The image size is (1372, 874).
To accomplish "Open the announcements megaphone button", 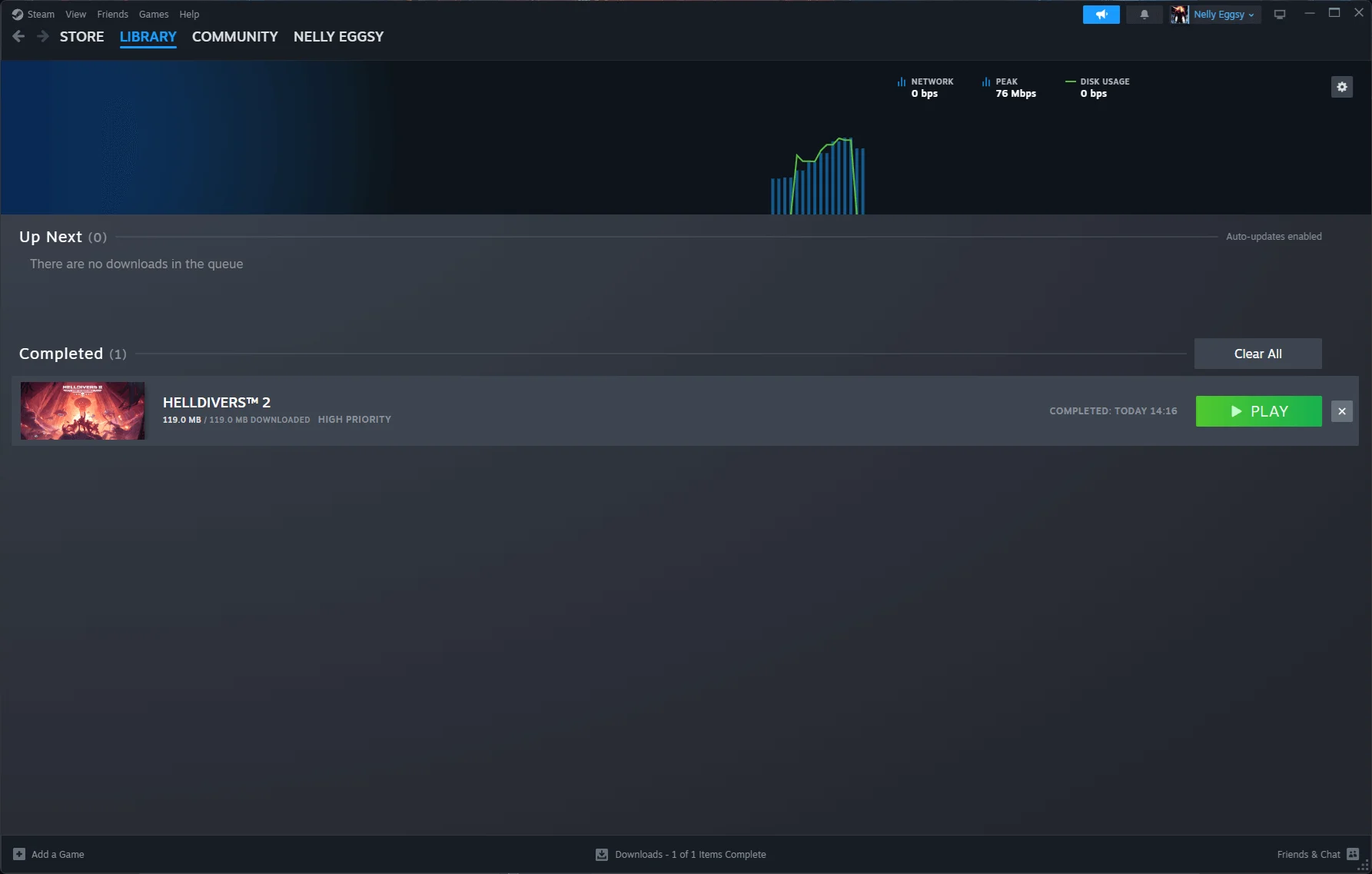I will click(x=1101, y=15).
